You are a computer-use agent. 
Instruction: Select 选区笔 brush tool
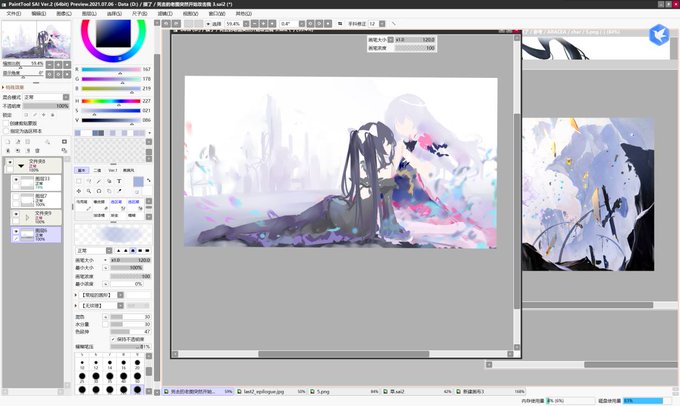click(116, 205)
